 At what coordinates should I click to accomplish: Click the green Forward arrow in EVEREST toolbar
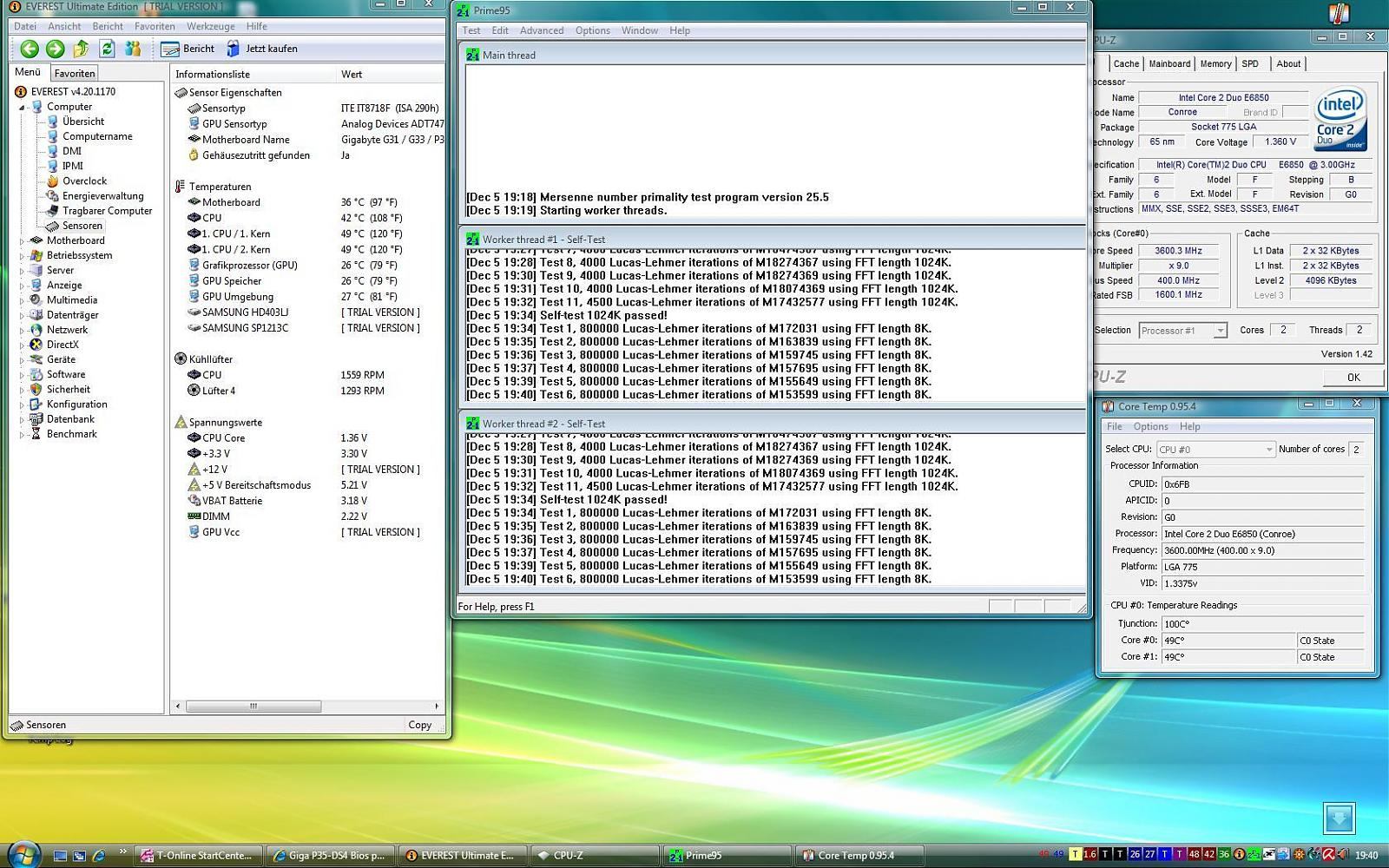(55, 49)
